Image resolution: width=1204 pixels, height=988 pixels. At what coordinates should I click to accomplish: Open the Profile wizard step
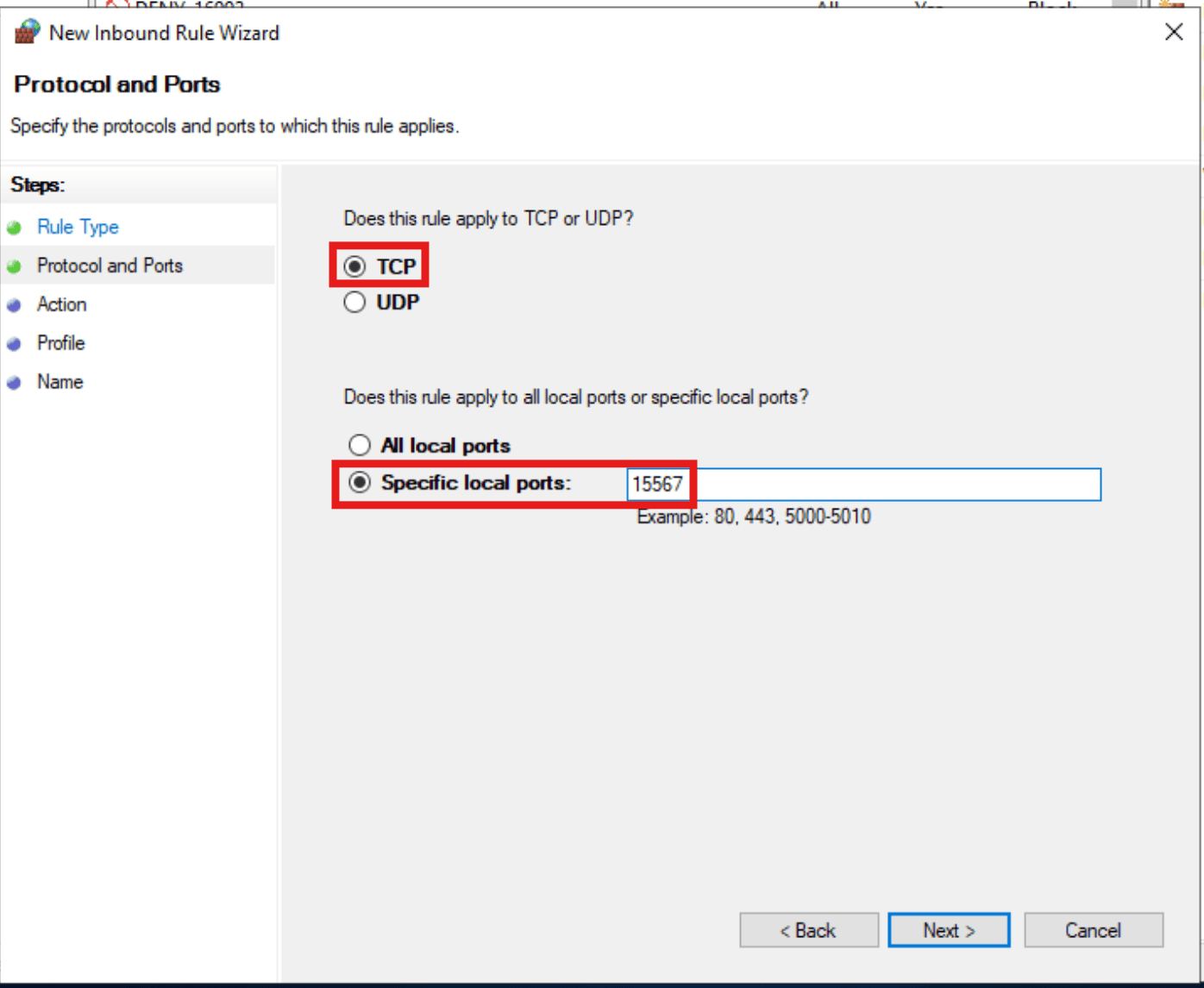(x=60, y=343)
